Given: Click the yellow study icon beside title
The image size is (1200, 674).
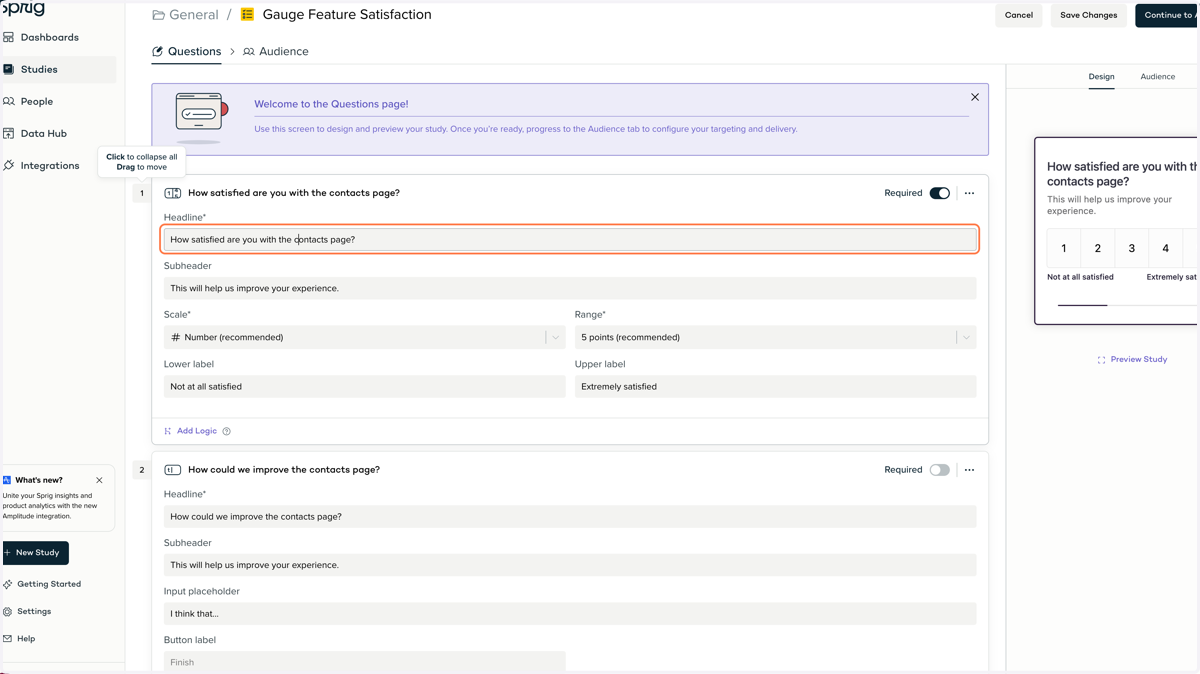Looking at the screenshot, I should pos(247,15).
